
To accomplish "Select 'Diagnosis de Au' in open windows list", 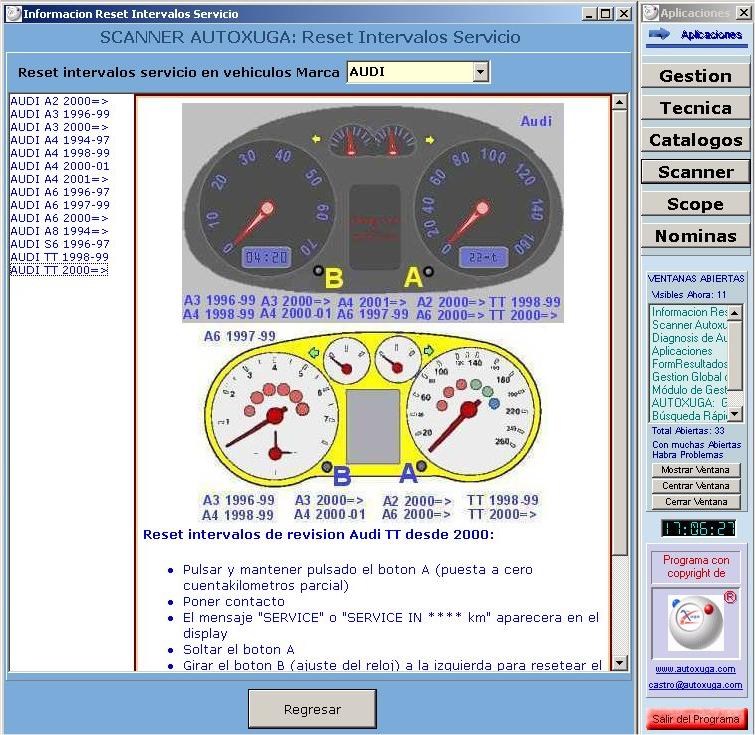I will (x=689, y=338).
